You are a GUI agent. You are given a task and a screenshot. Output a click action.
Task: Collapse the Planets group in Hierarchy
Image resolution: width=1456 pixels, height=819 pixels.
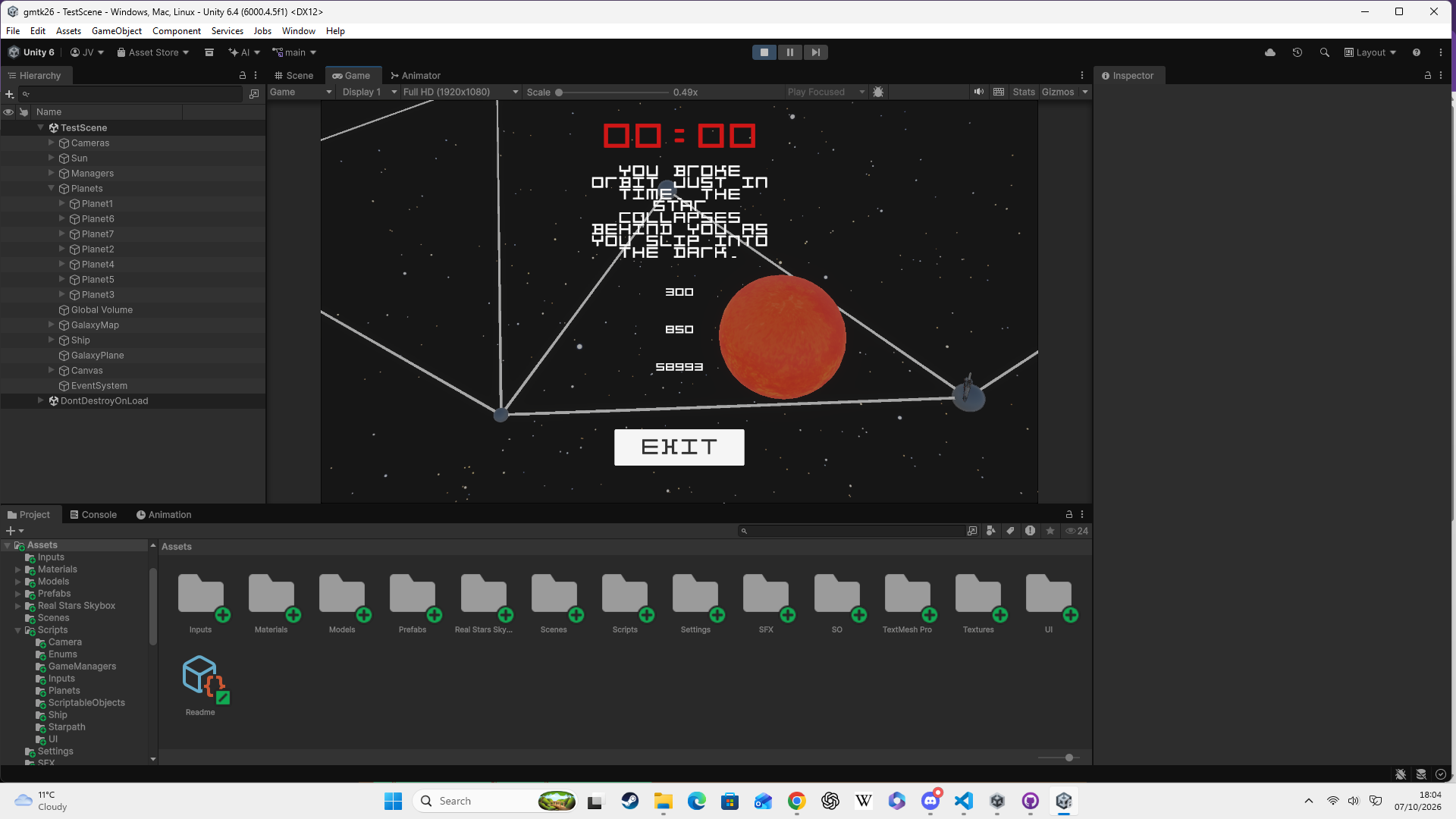point(52,188)
